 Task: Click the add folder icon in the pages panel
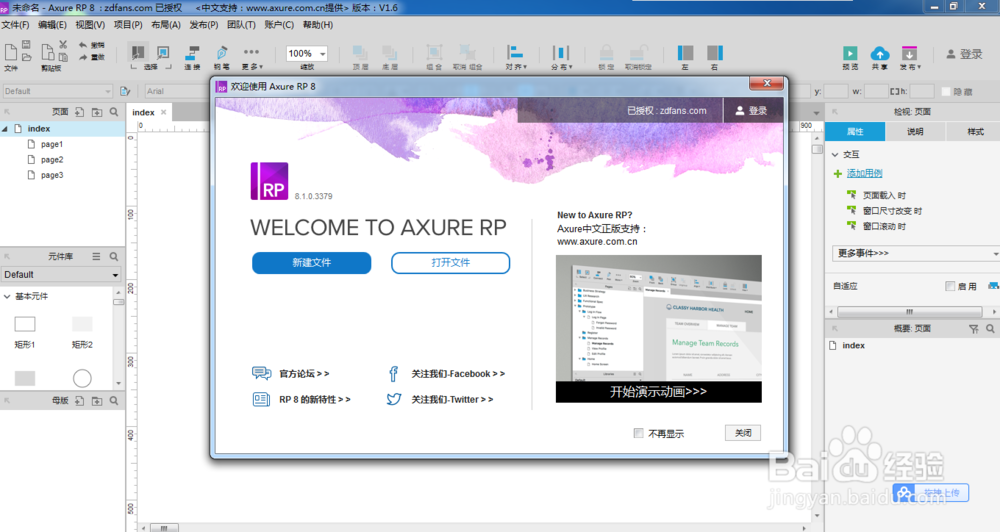click(97, 112)
